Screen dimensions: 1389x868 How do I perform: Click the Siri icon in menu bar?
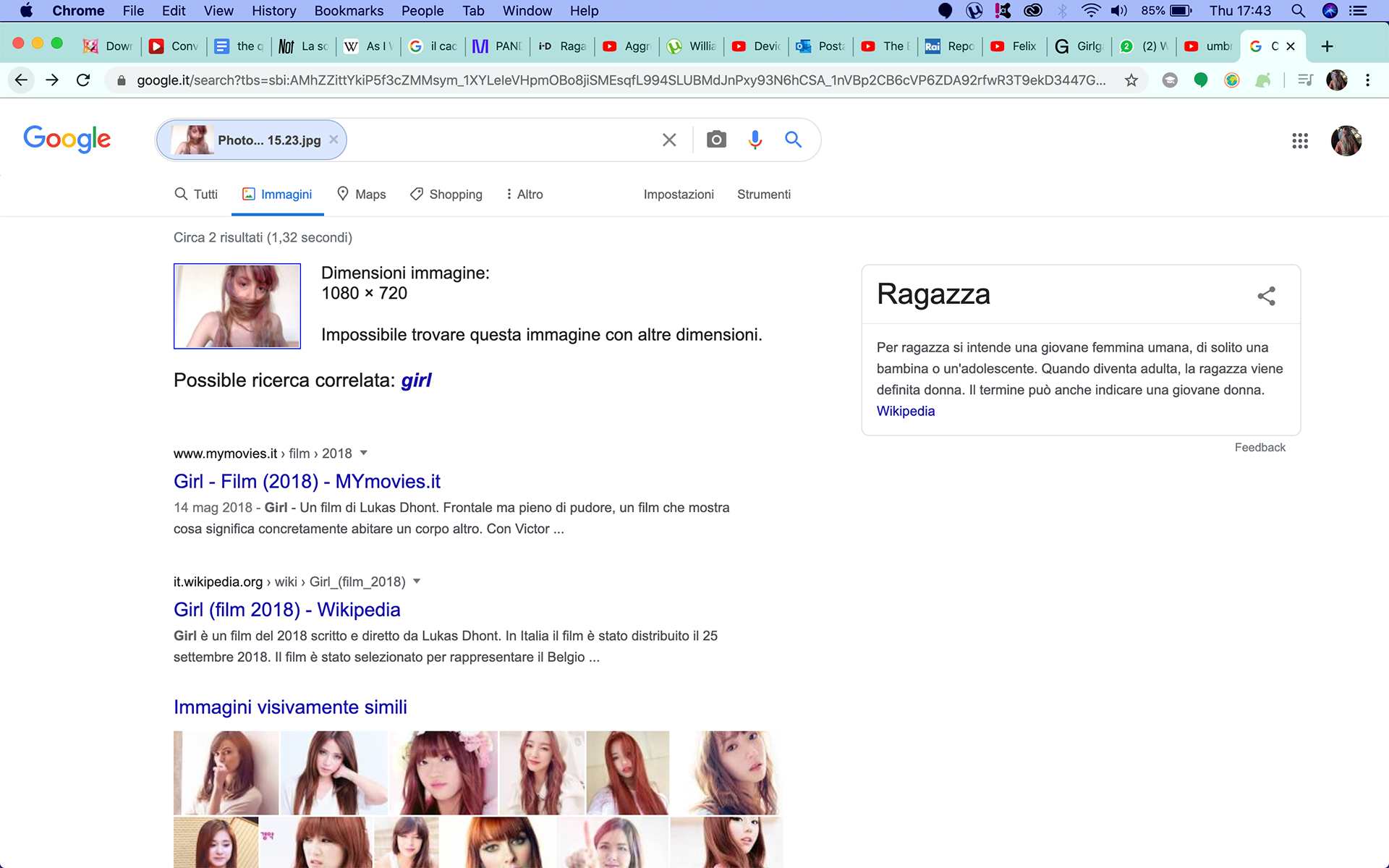tap(1330, 11)
